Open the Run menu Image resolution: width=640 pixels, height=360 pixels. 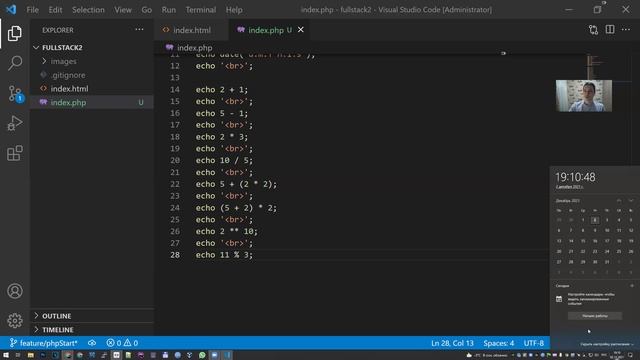169,9
